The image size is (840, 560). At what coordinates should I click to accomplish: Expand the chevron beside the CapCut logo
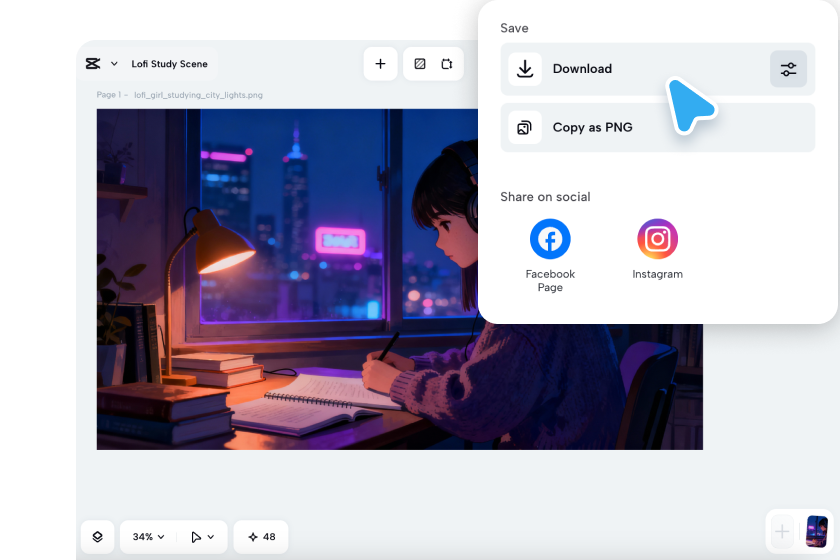(x=114, y=64)
